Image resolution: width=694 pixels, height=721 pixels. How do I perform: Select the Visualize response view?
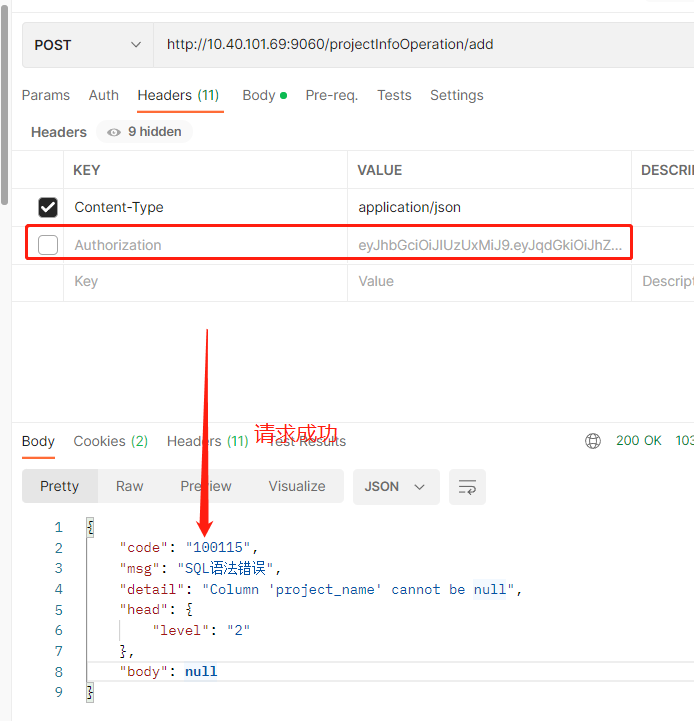[x=296, y=486]
